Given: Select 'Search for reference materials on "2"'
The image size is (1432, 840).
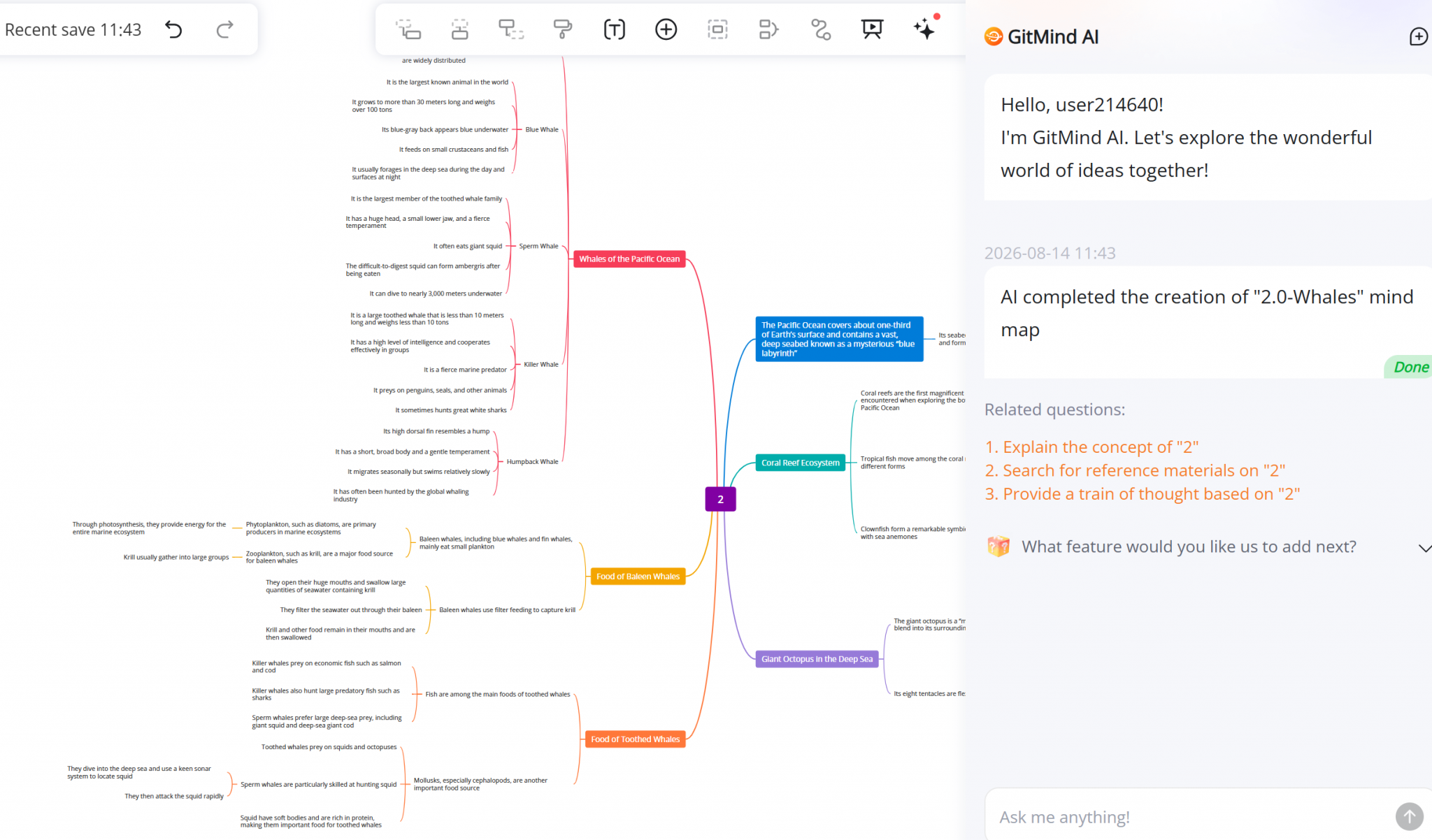Looking at the screenshot, I should click(x=1135, y=470).
